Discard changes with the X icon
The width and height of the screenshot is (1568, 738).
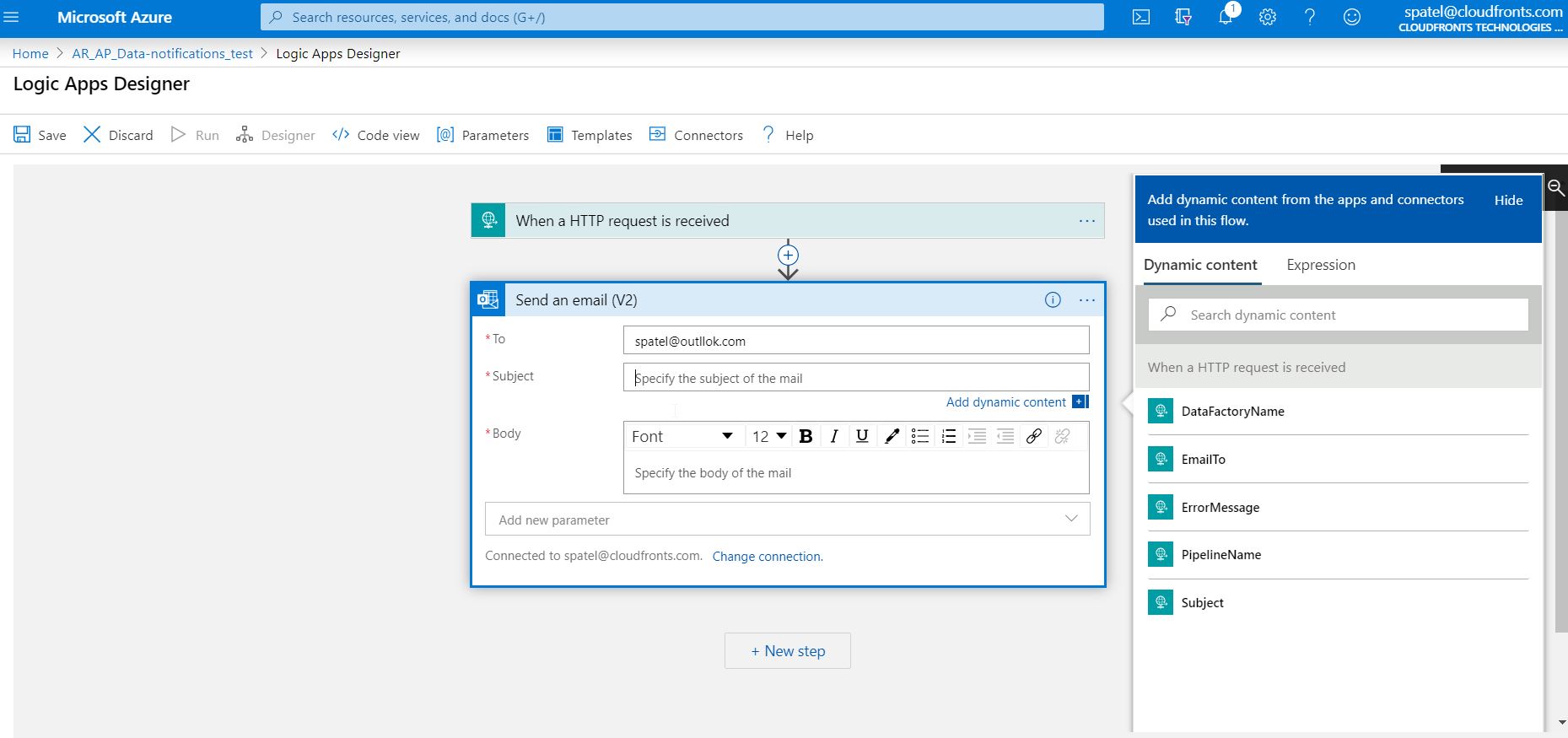point(92,135)
